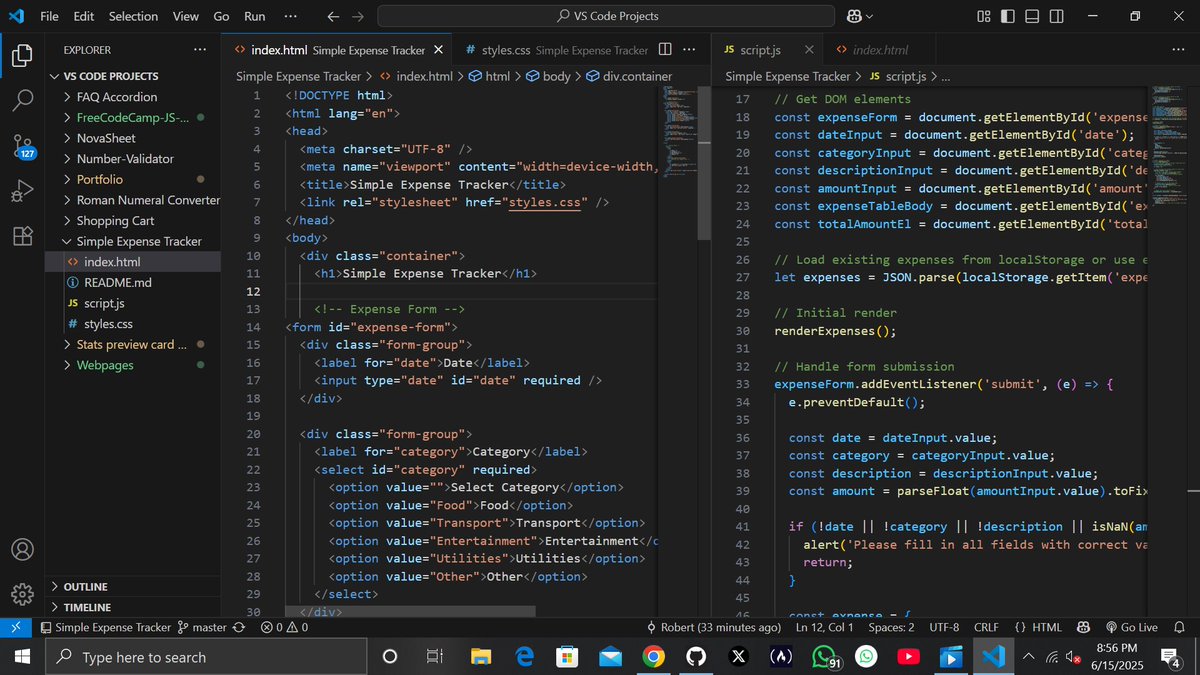Click the Ln 12, Col 1 cursor position
This screenshot has height=675, width=1200.
[825, 627]
